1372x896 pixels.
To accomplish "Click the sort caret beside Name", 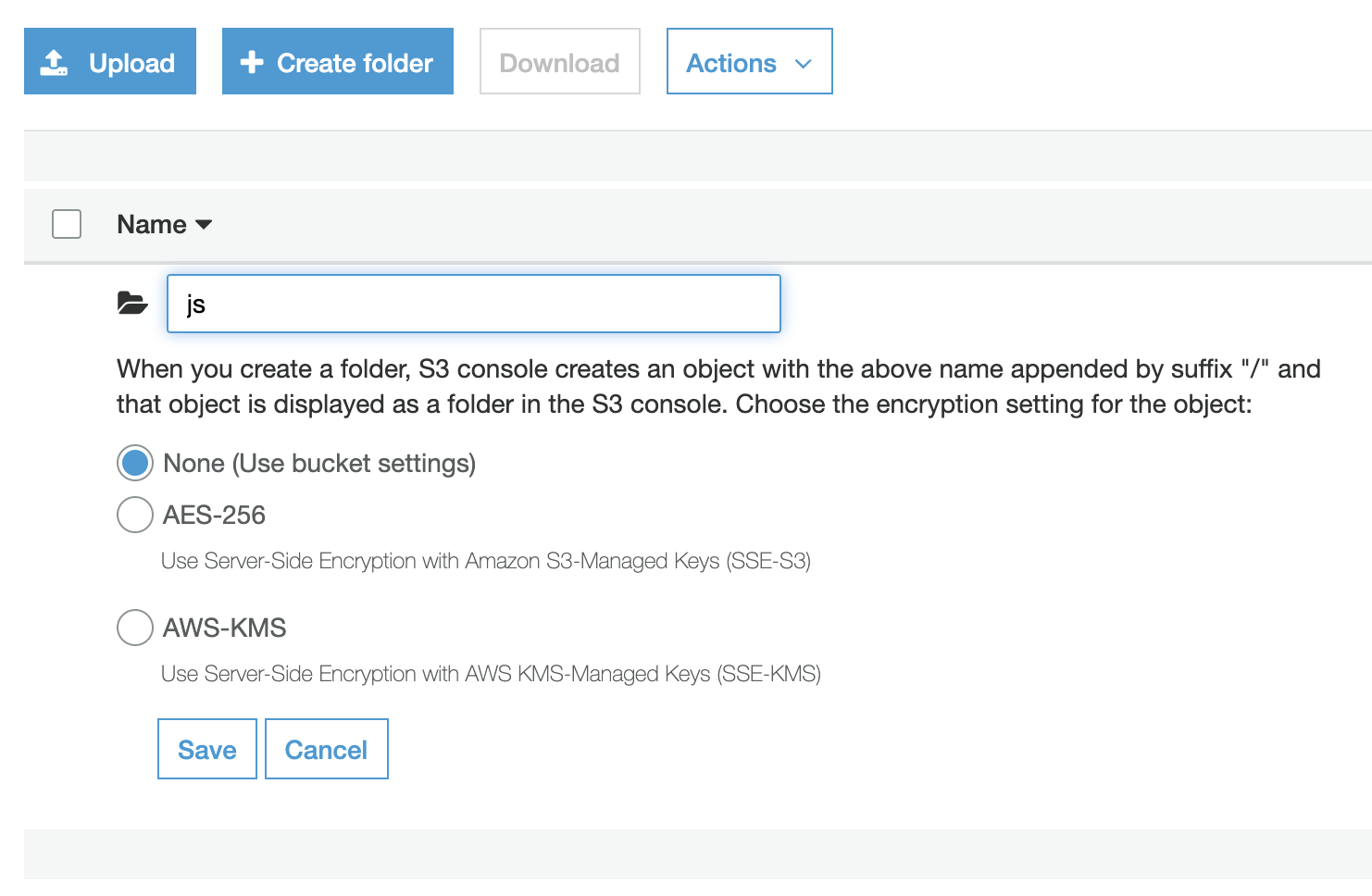I will pyautogui.click(x=205, y=225).
